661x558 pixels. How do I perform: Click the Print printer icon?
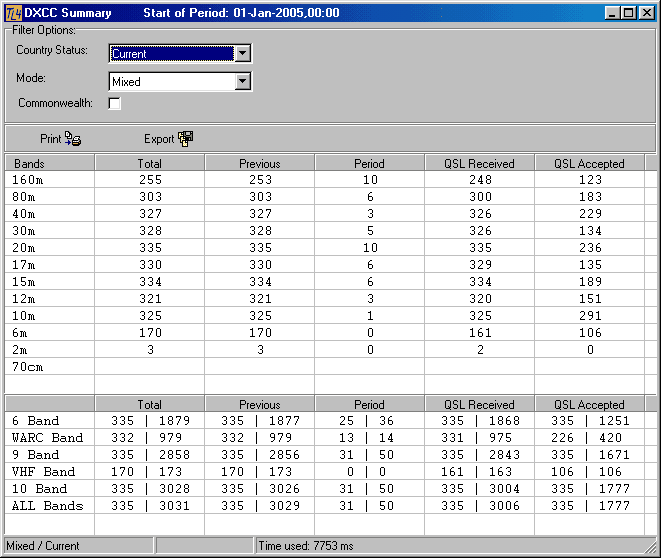[x=73, y=138]
